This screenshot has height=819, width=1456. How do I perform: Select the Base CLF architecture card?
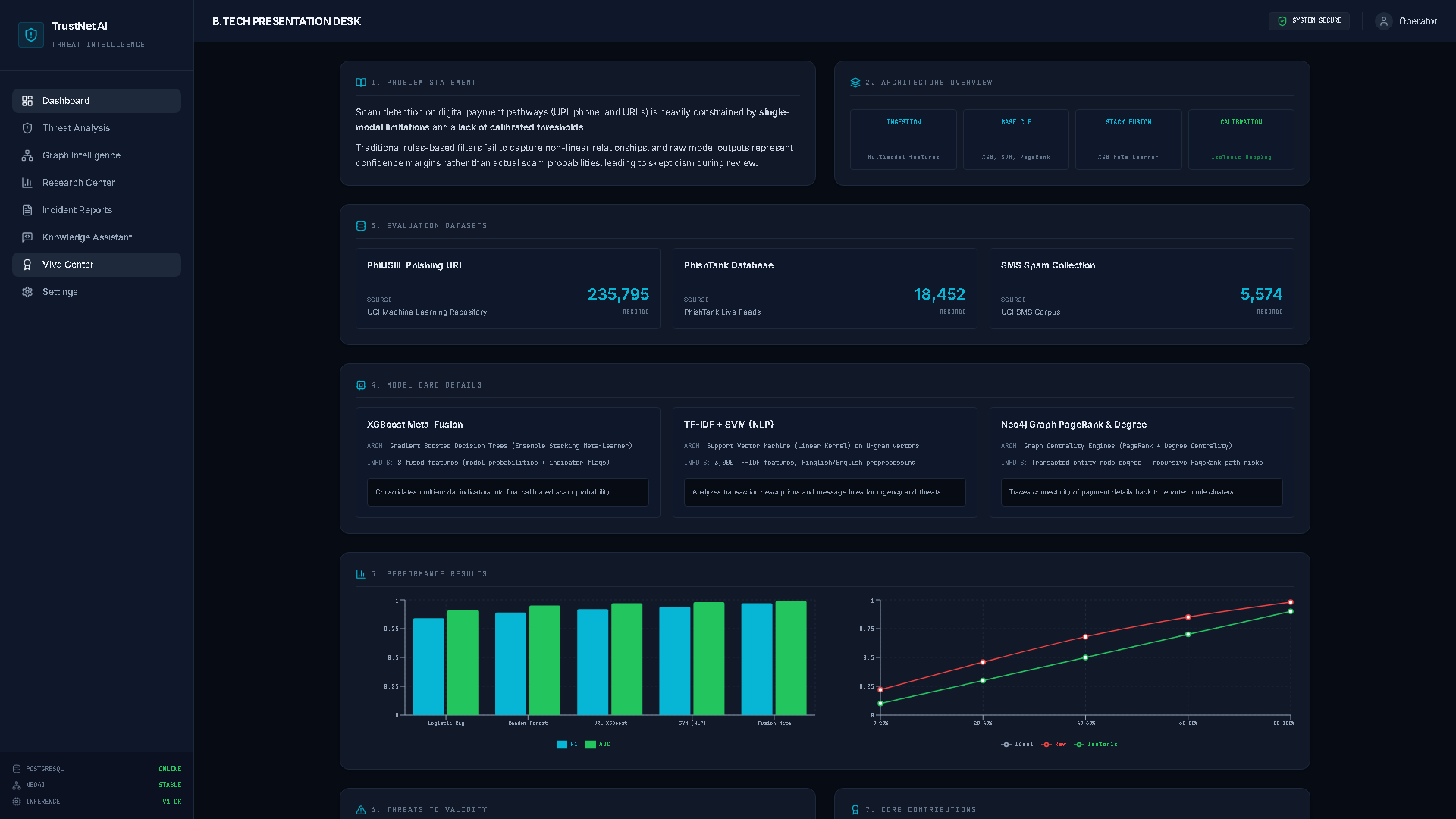(x=1016, y=140)
